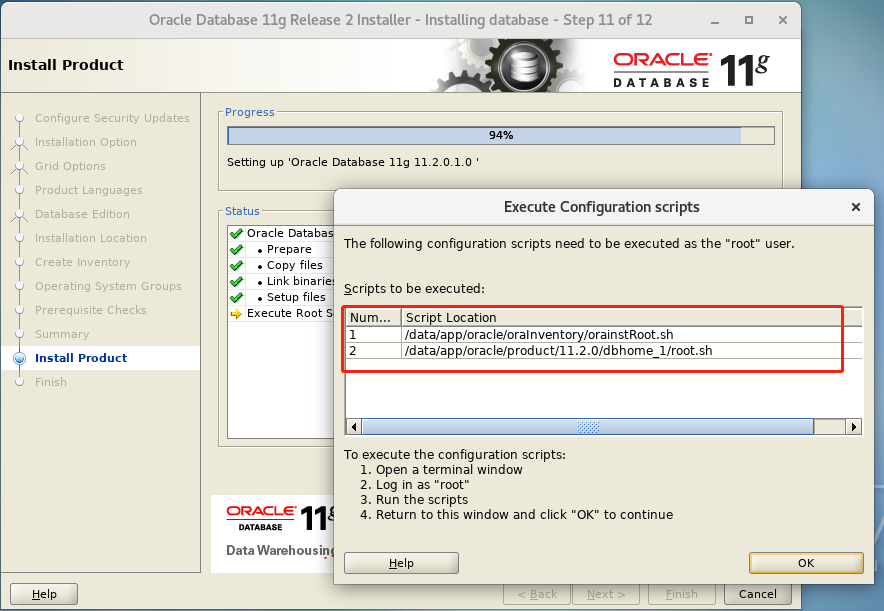Click the Link binaries status row
Image resolution: width=884 pixels, height=611 pixels.
tap(281, 281)
